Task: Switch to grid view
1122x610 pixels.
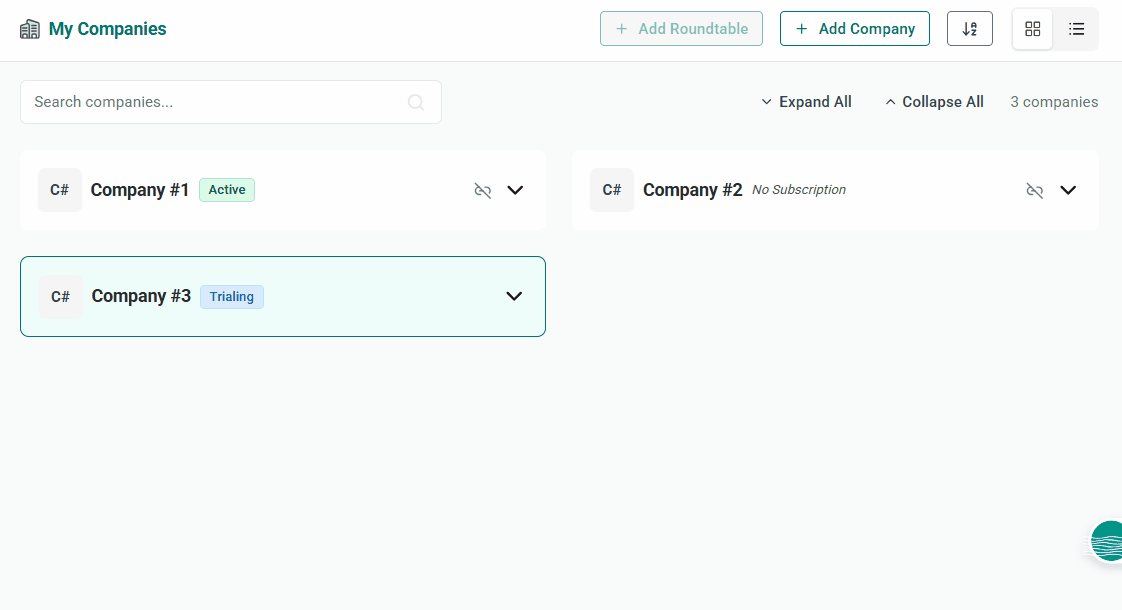Action: click(x=1033, y=29)
